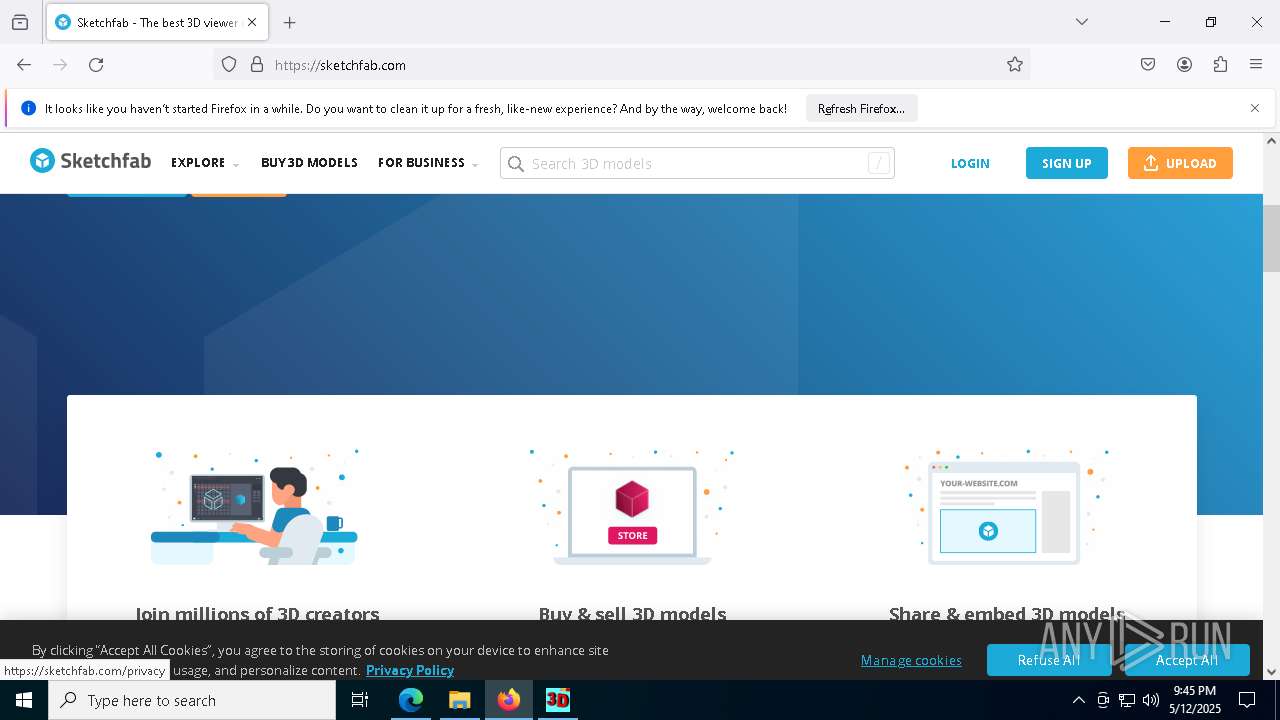Expand the Explore menu
The image size is (1280, 720).
point(205,163)
